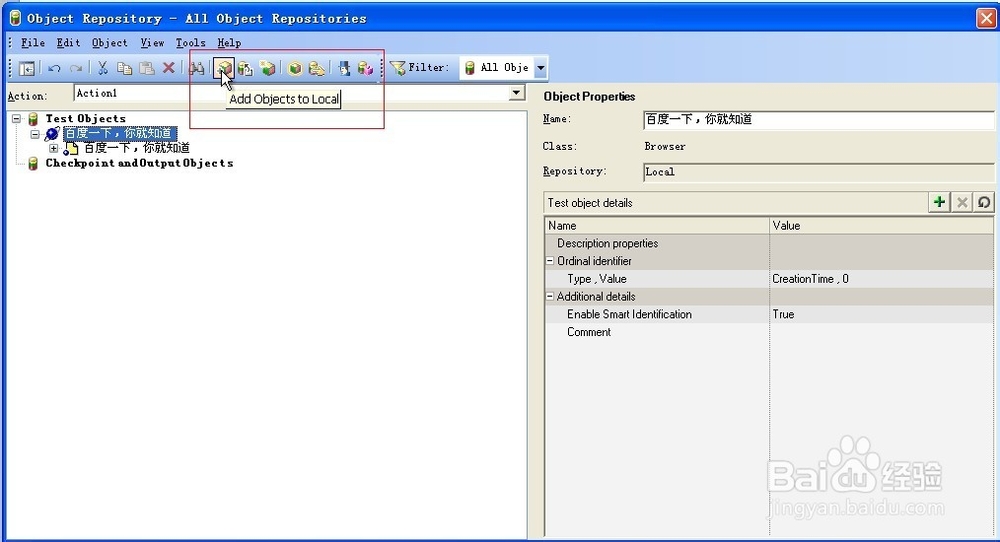Open the Object menu
The height and width of the screenshot is (542, 1000).
[109, 43]
